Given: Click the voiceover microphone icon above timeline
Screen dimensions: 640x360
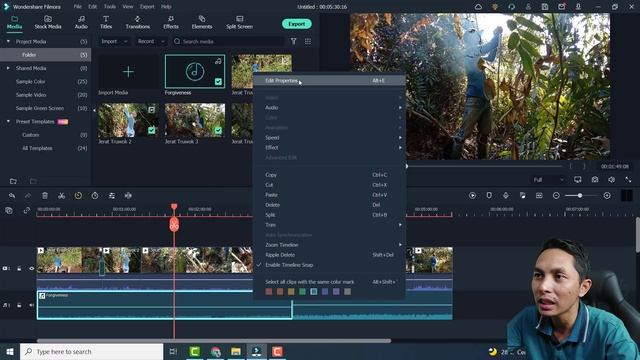Looking at the screenshot, I should pyautogui.click(x=506, y=196).
